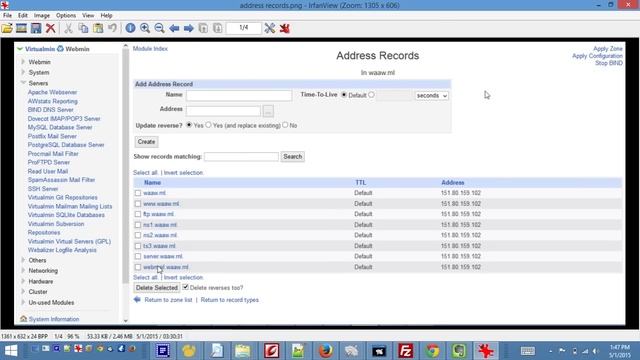The width and height of the screenshot is (640, 360).
Task: Go to next image with the right arrow
Action: [189, 28]
